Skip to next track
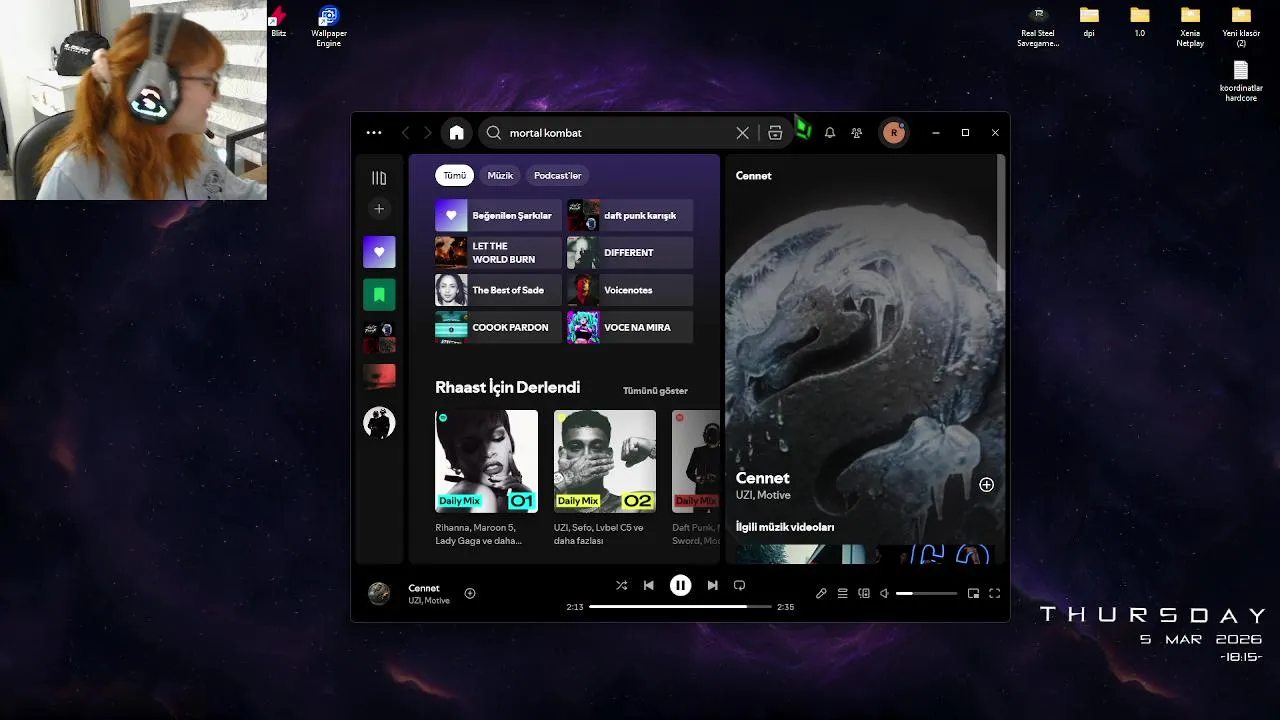The width and height of the screenshot is (1280, 720). 712,585
